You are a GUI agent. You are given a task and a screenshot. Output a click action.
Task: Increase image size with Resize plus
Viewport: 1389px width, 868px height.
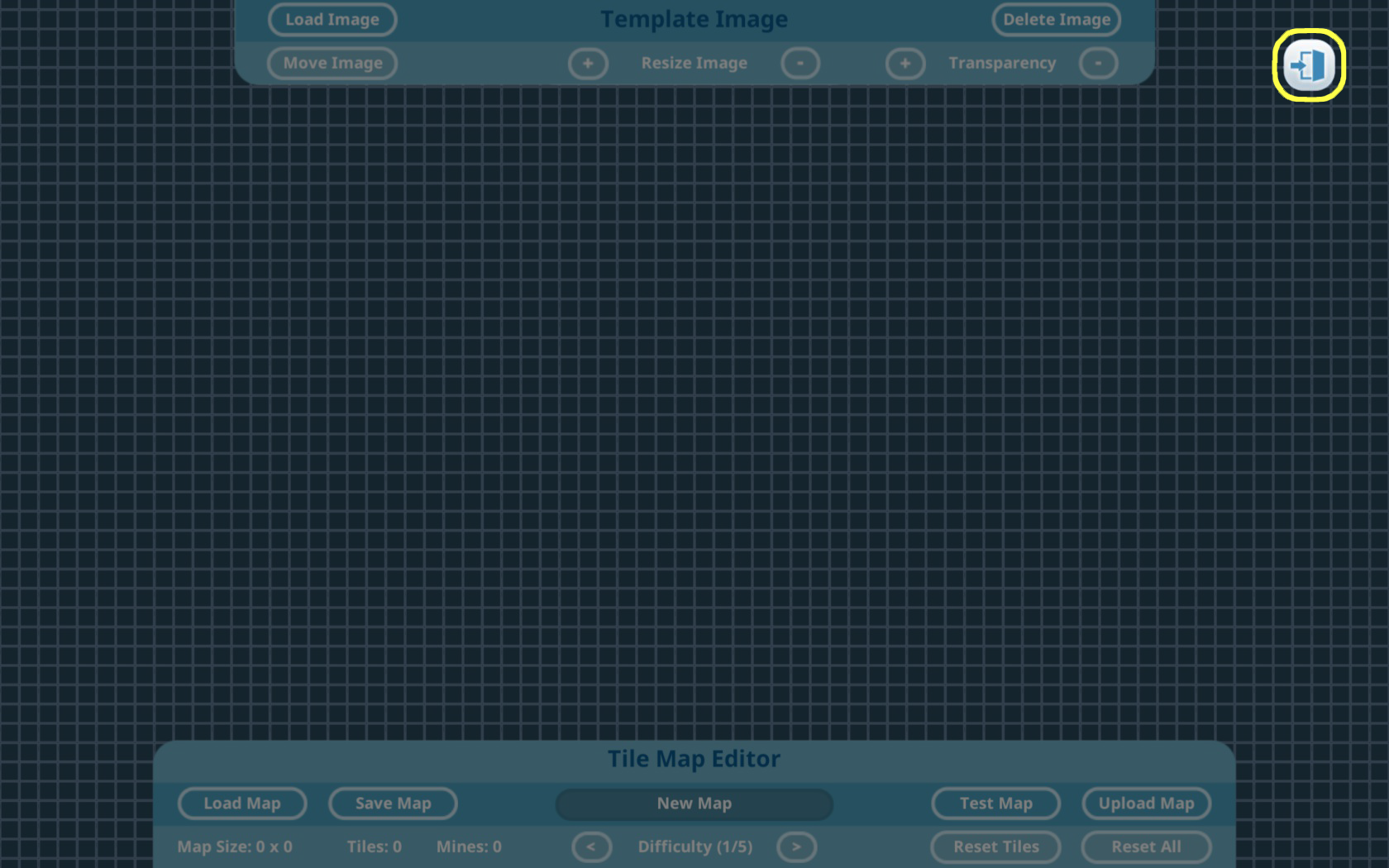click(x=588, y=64)
